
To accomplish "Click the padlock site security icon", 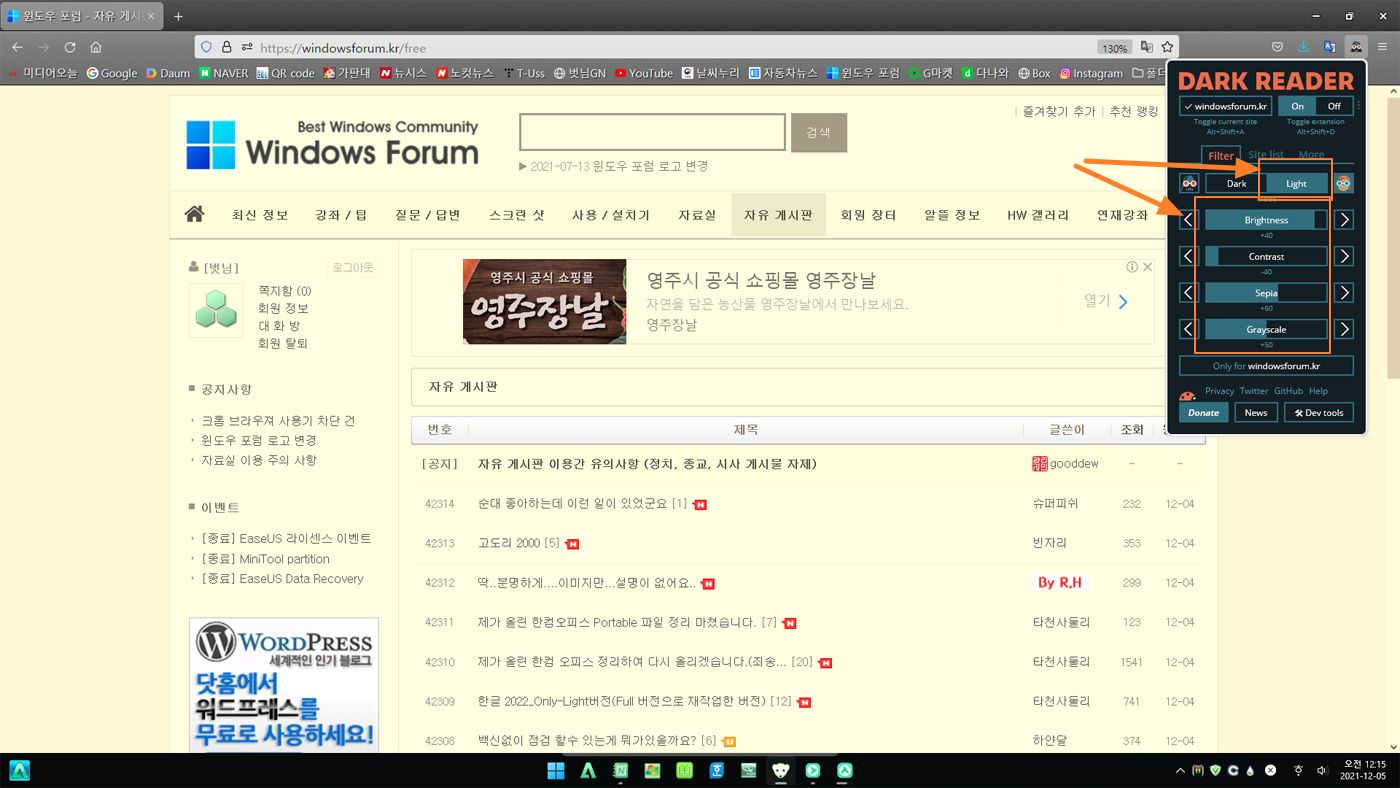I will point(227,47).
